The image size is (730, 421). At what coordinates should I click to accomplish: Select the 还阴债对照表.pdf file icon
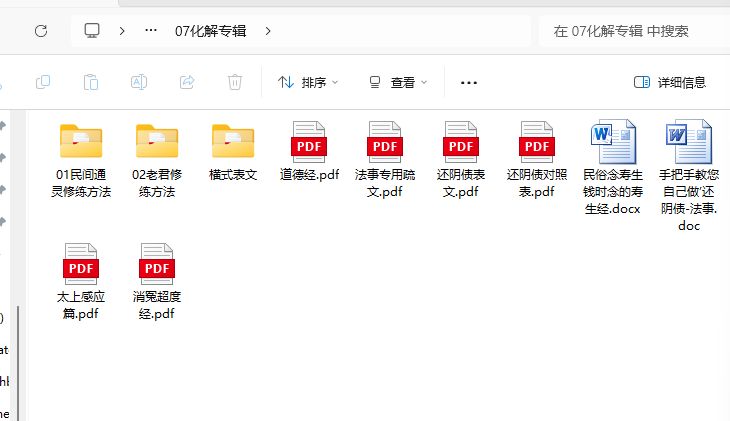coord(537,142)
